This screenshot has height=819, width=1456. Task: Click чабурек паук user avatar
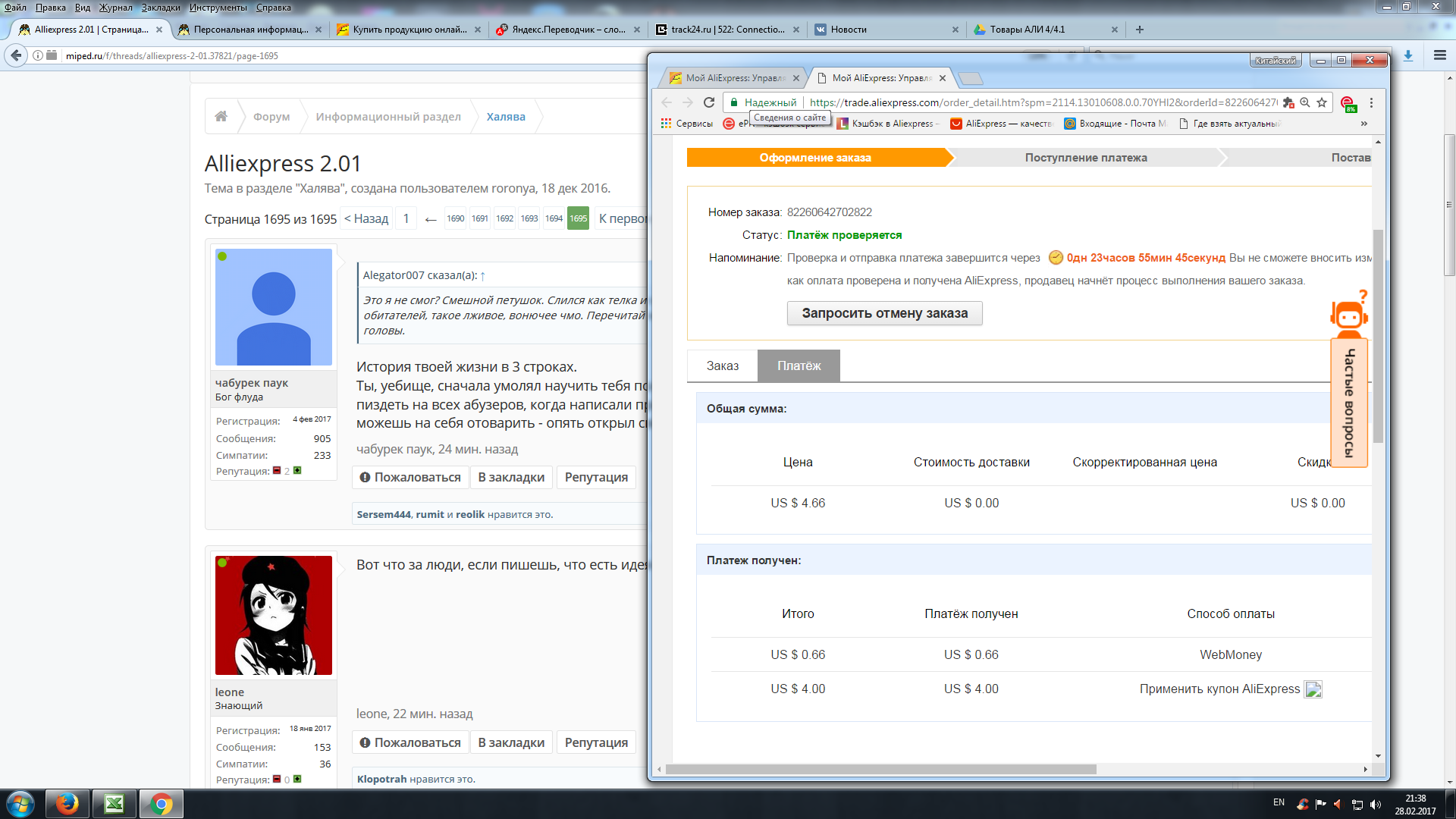pos(274,307)
